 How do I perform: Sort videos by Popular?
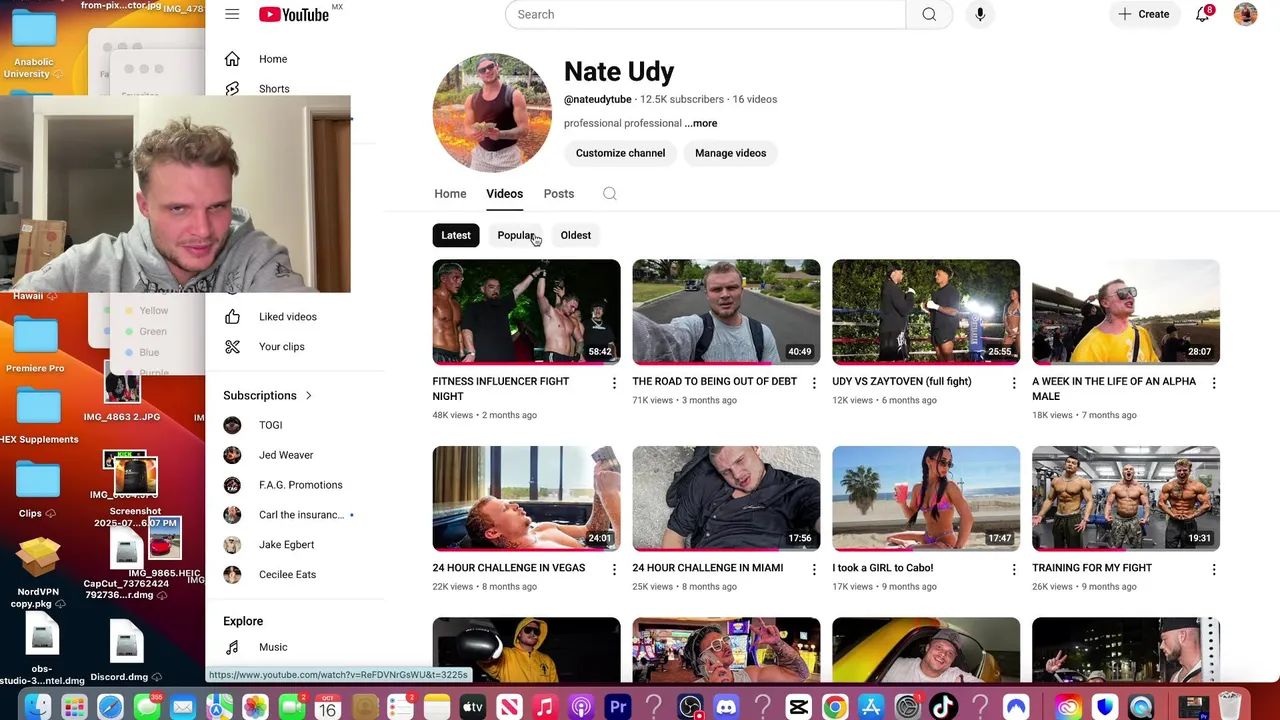[x=516, y=235]
